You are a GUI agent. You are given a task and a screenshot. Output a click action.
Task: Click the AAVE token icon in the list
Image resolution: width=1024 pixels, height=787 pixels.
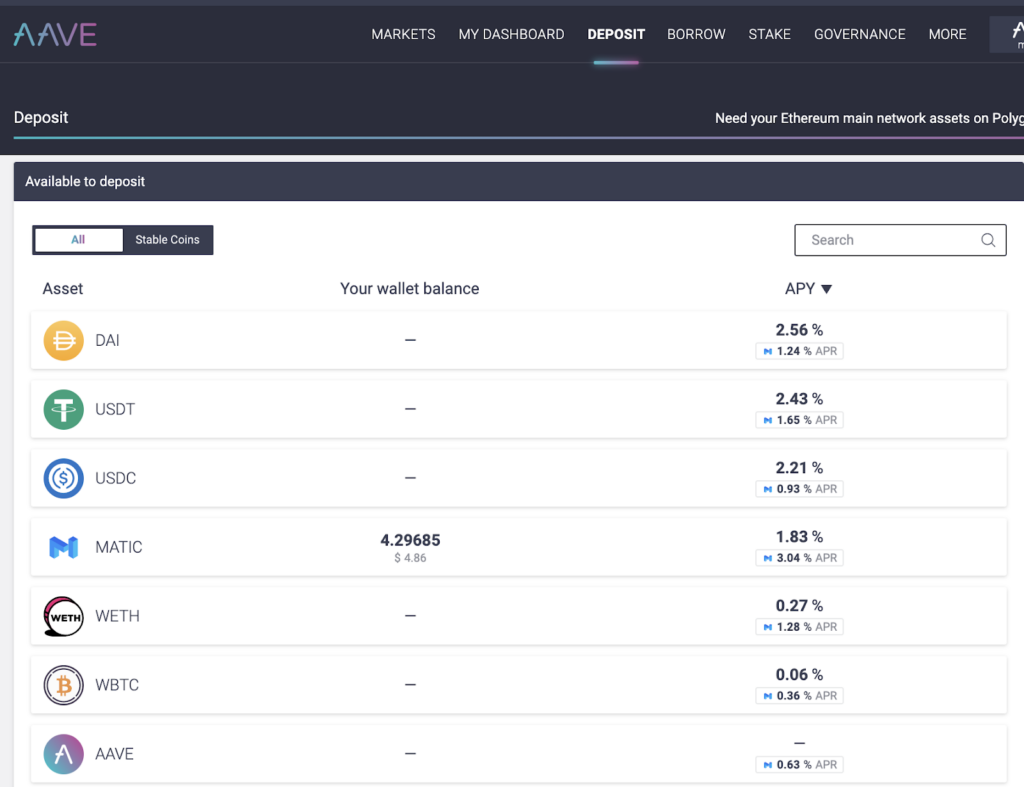pos(63,753)
